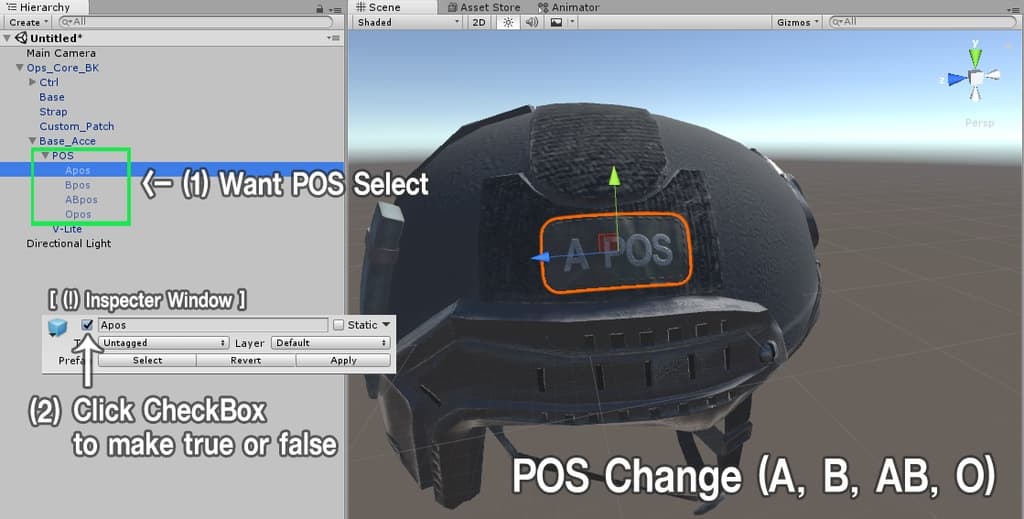Select the Opos item

coord(78,215)
